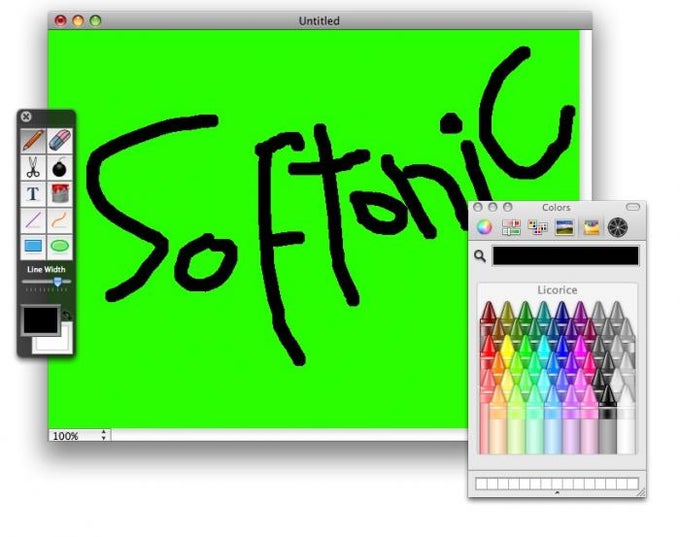The width and height of the screenshot is (680, 537).
Task: Select the Scissors selection tool
Action: pos(33,167)
